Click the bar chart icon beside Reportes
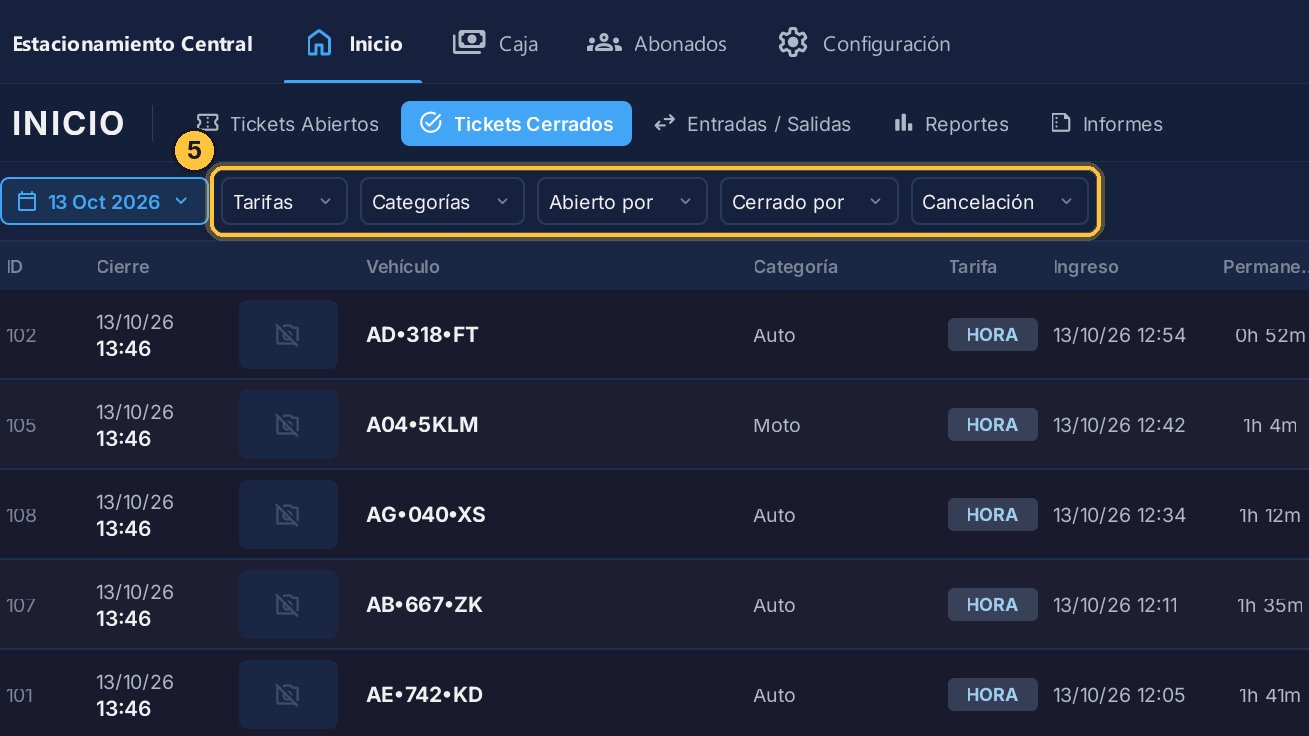Screen dimensions: 1309x736 point(904,123)
